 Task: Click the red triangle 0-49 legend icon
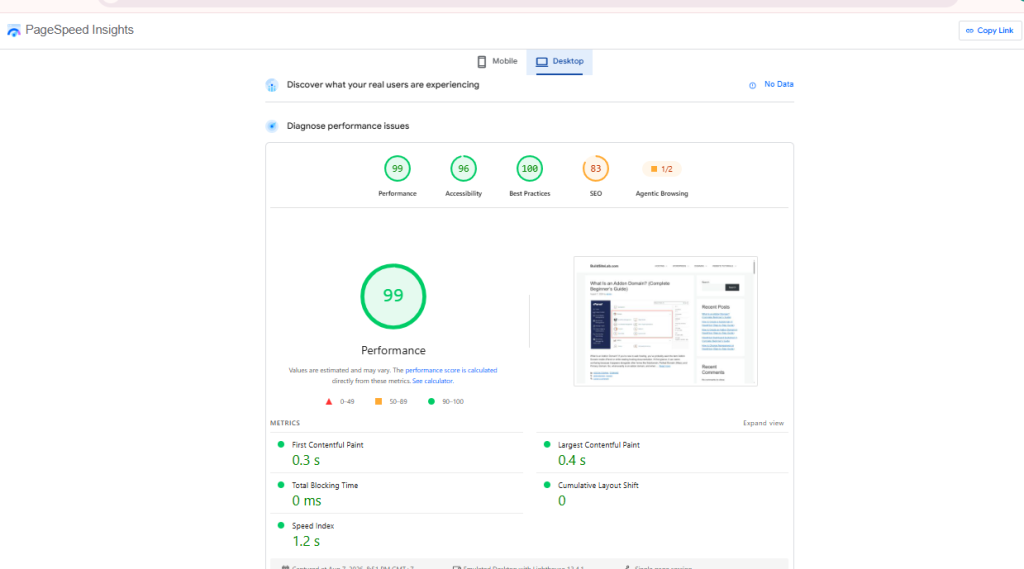click(328, 402)
